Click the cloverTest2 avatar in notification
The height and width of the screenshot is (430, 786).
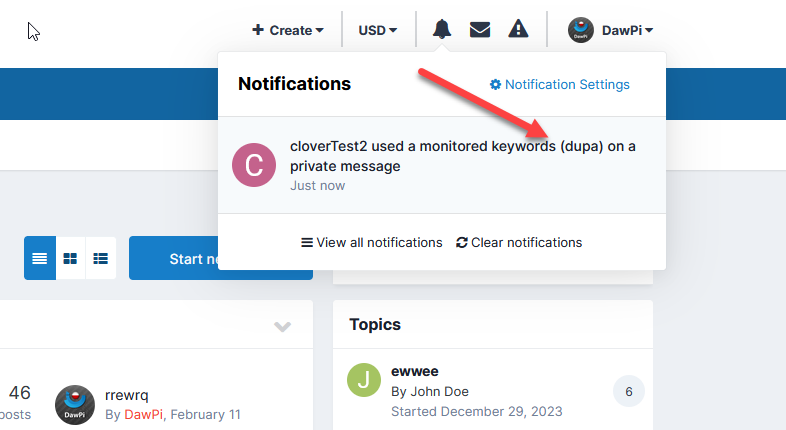[252, 165]
